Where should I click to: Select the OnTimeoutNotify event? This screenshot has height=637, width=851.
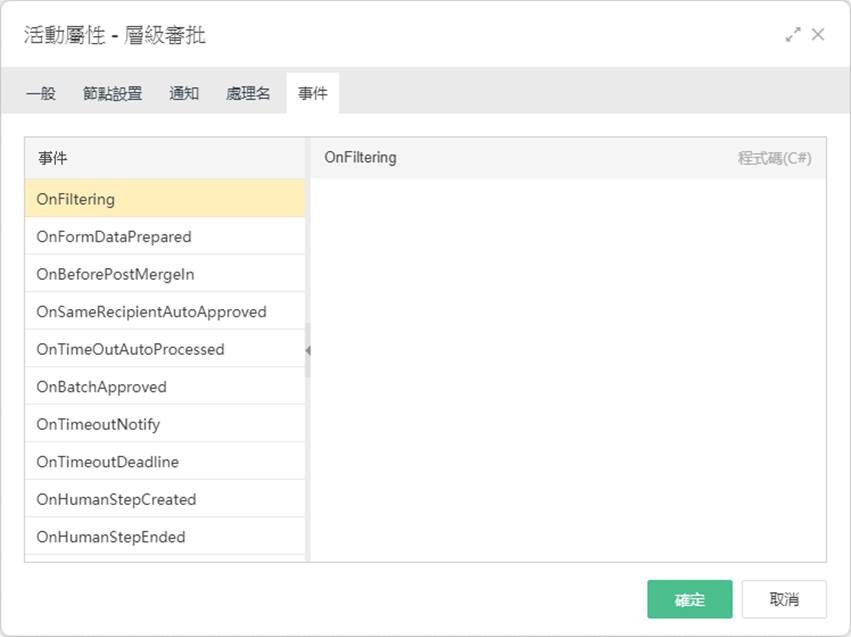(165, 424)
